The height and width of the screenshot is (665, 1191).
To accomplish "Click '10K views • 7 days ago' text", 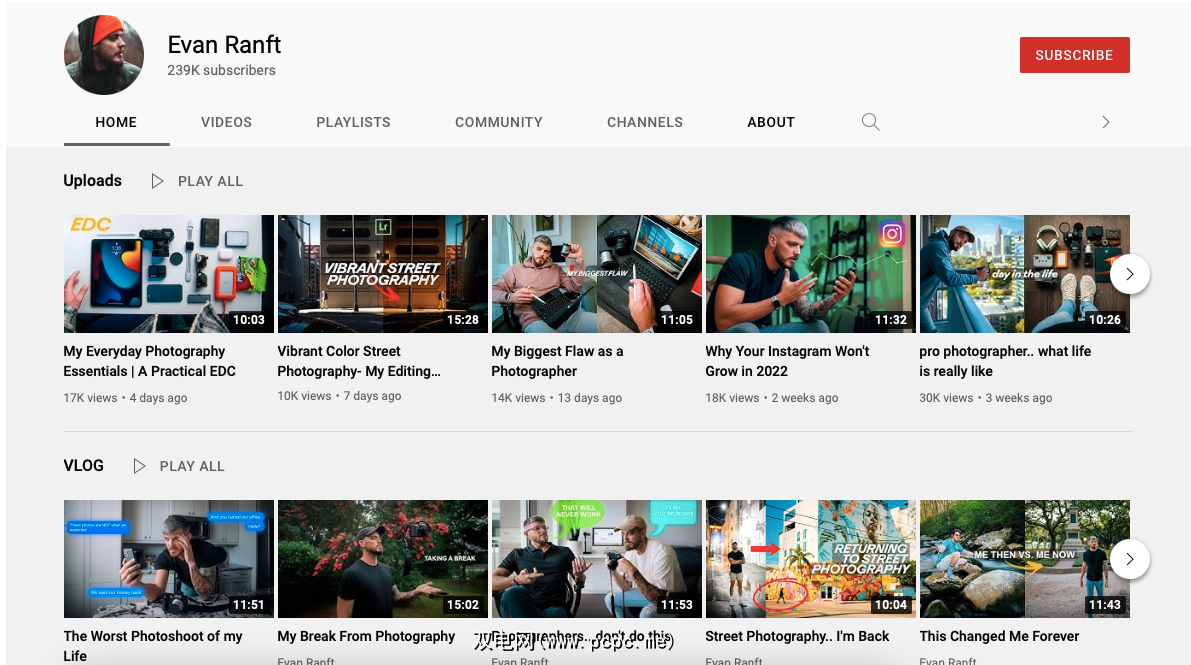I will [340, 396].
